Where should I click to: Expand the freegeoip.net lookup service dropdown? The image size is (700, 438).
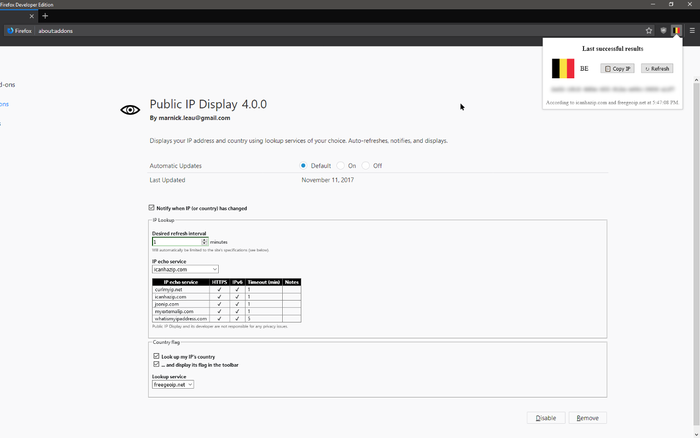(x=173, y=384)
